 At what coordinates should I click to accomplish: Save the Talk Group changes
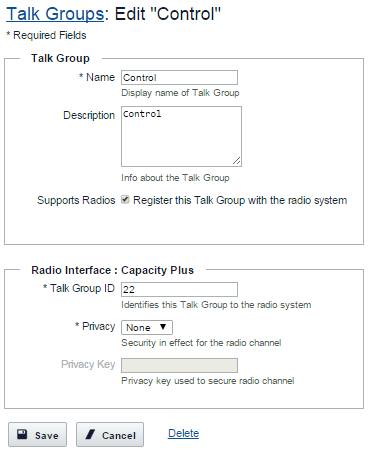tap(37, 435)
